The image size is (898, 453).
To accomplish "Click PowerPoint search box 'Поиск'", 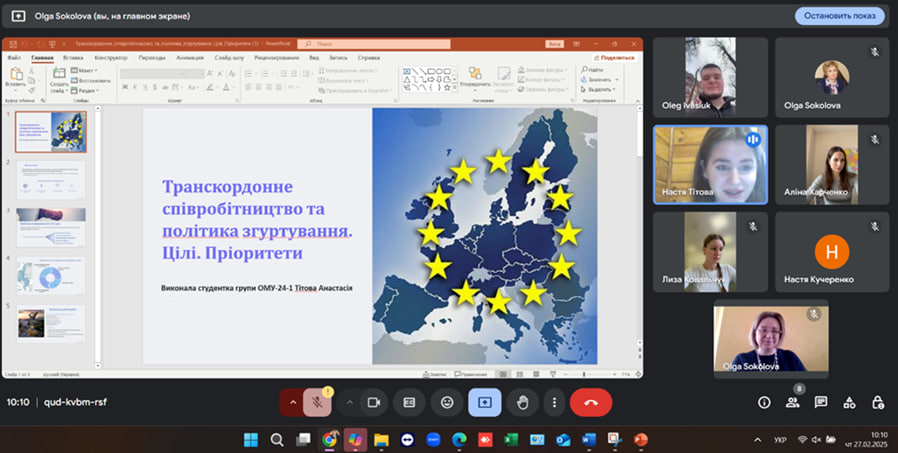I will 374,44.
